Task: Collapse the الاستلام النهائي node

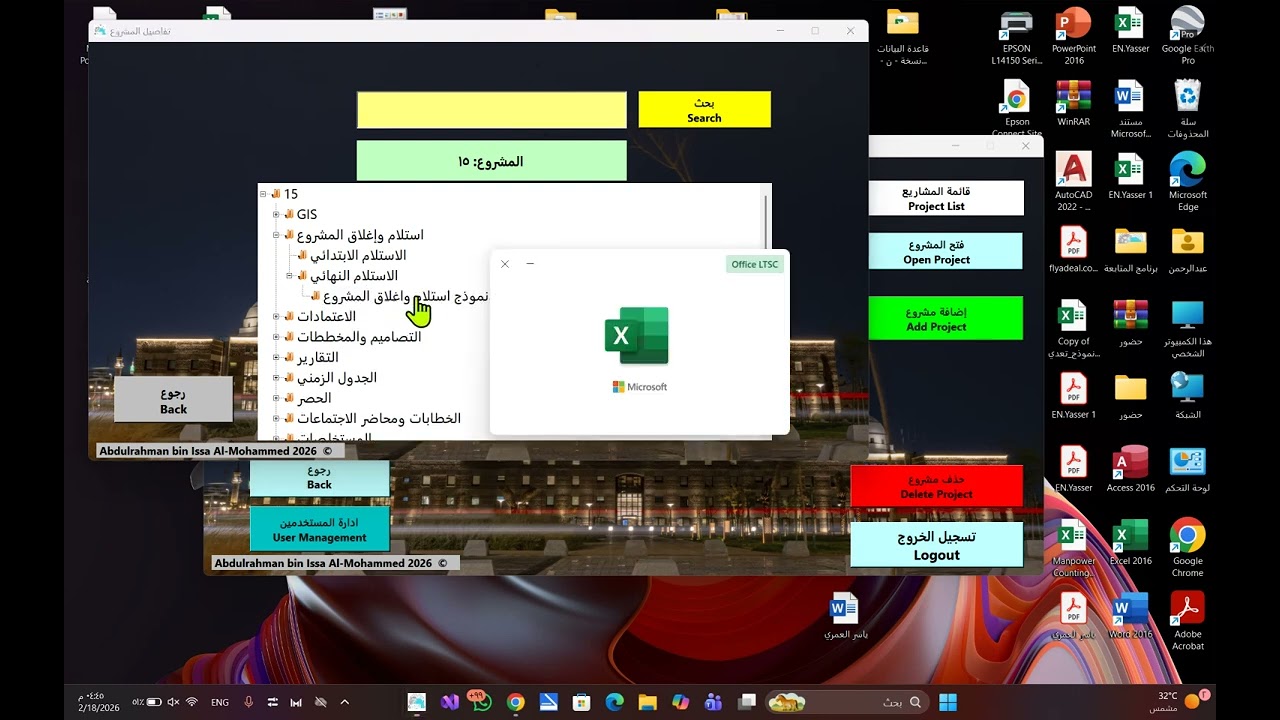Action: point(289,275)
